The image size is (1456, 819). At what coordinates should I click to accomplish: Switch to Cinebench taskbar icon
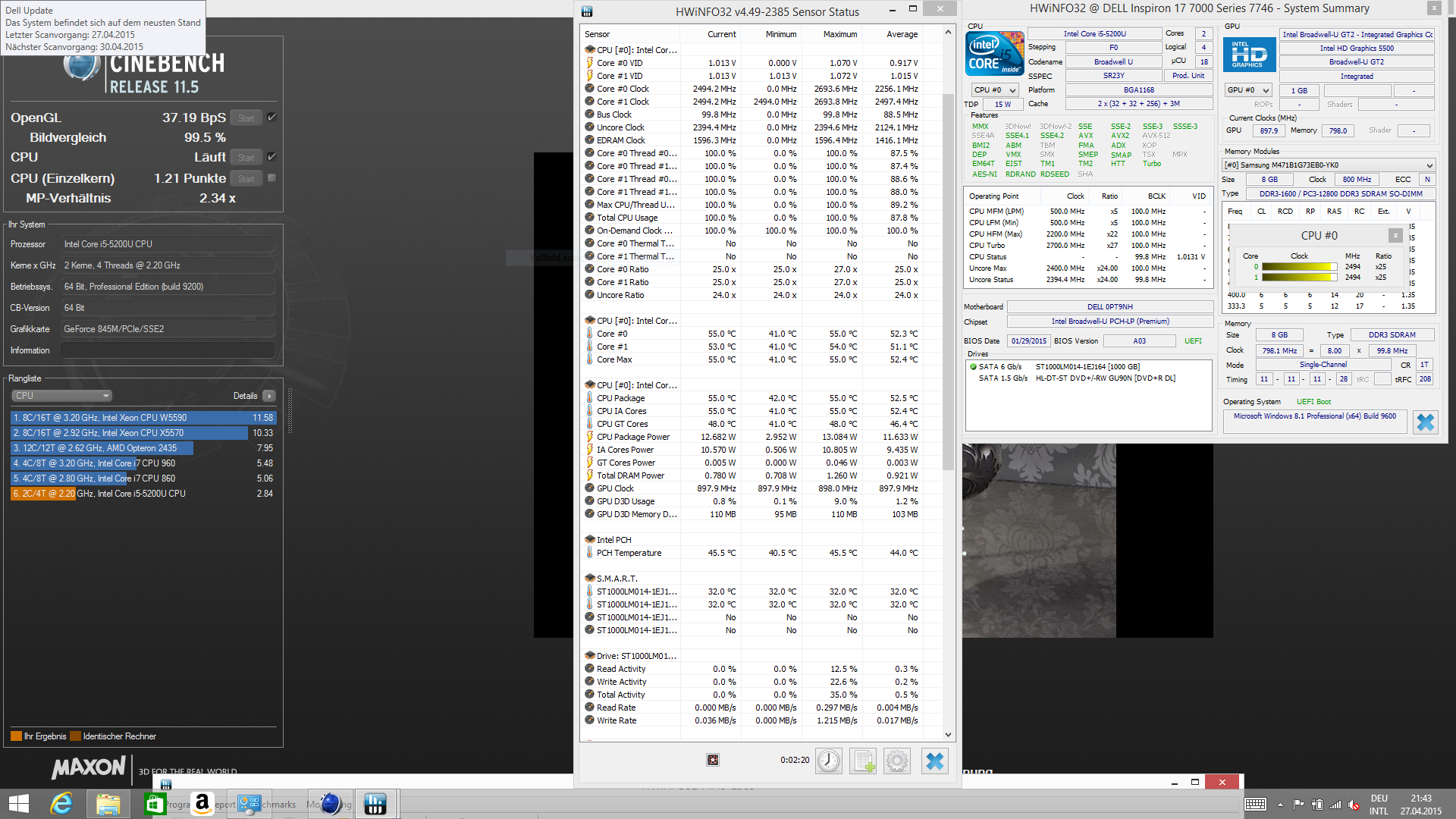pyautogui.click(x=330, y=804)
